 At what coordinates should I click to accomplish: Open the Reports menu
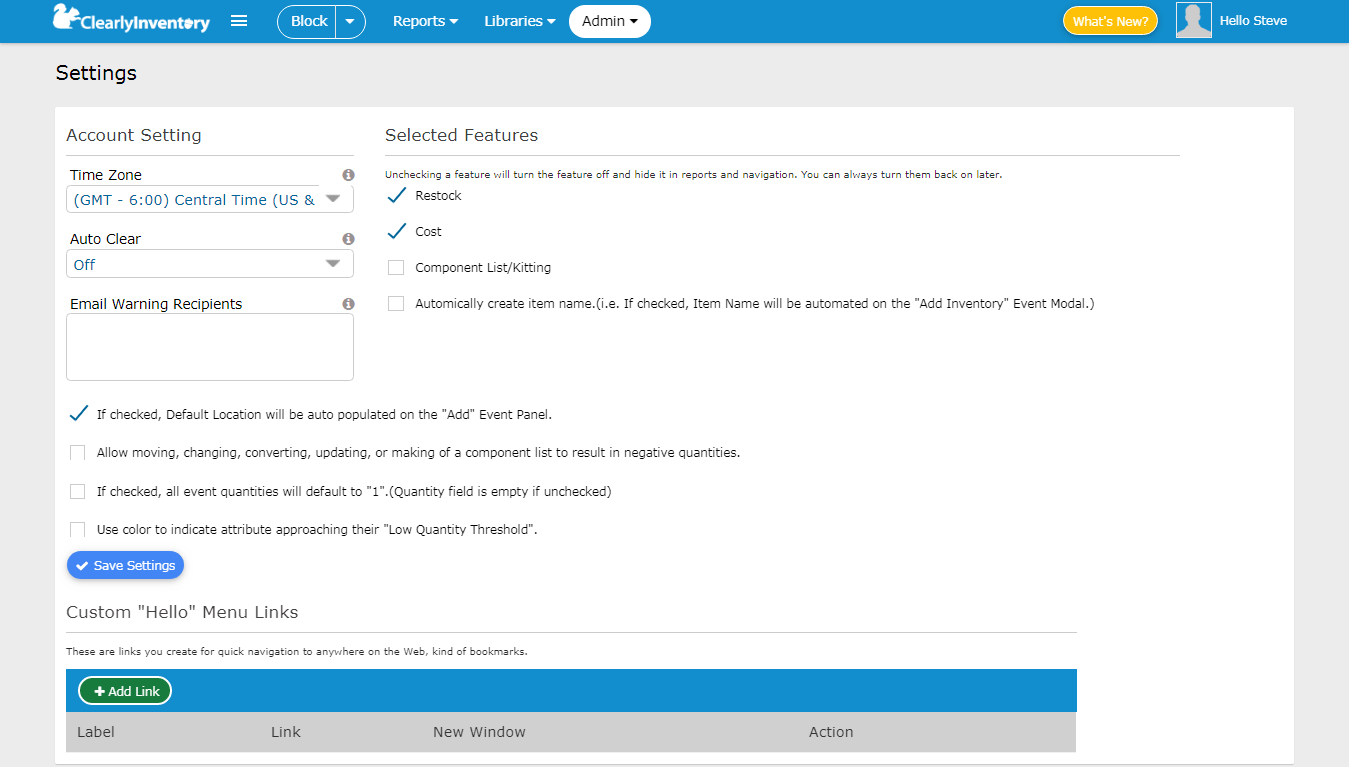(425, 21)
